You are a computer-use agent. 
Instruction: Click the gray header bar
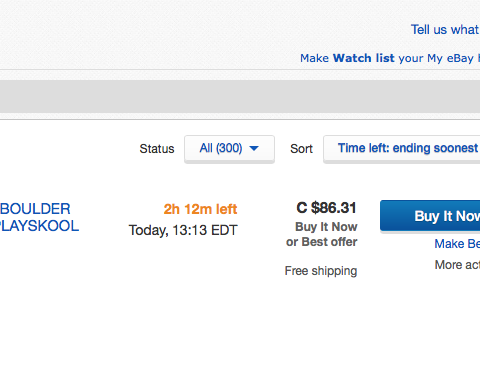(x=240, y=96)
